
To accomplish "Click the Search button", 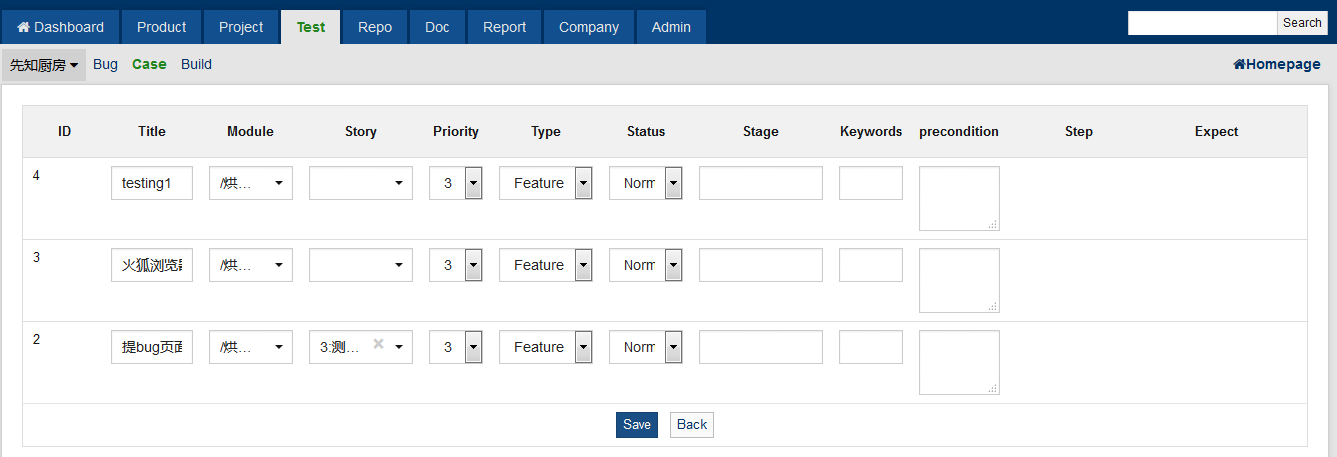I will pyautogui.click(x=1302, y=23).
